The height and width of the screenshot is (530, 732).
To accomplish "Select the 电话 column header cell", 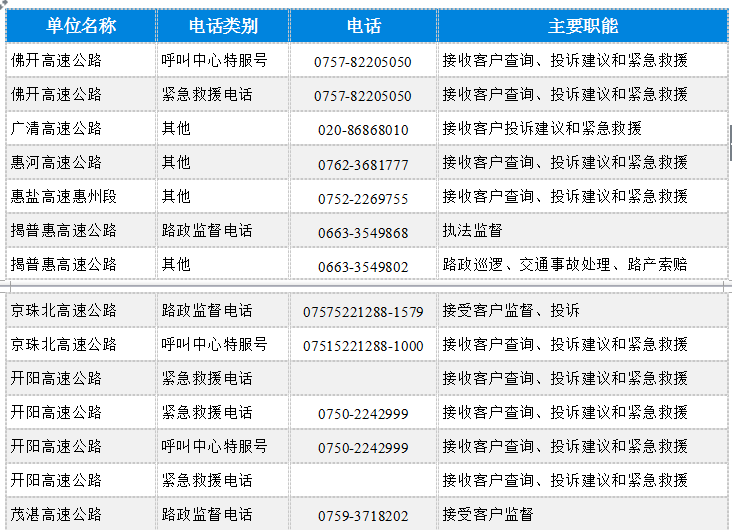I will point(363,26).
